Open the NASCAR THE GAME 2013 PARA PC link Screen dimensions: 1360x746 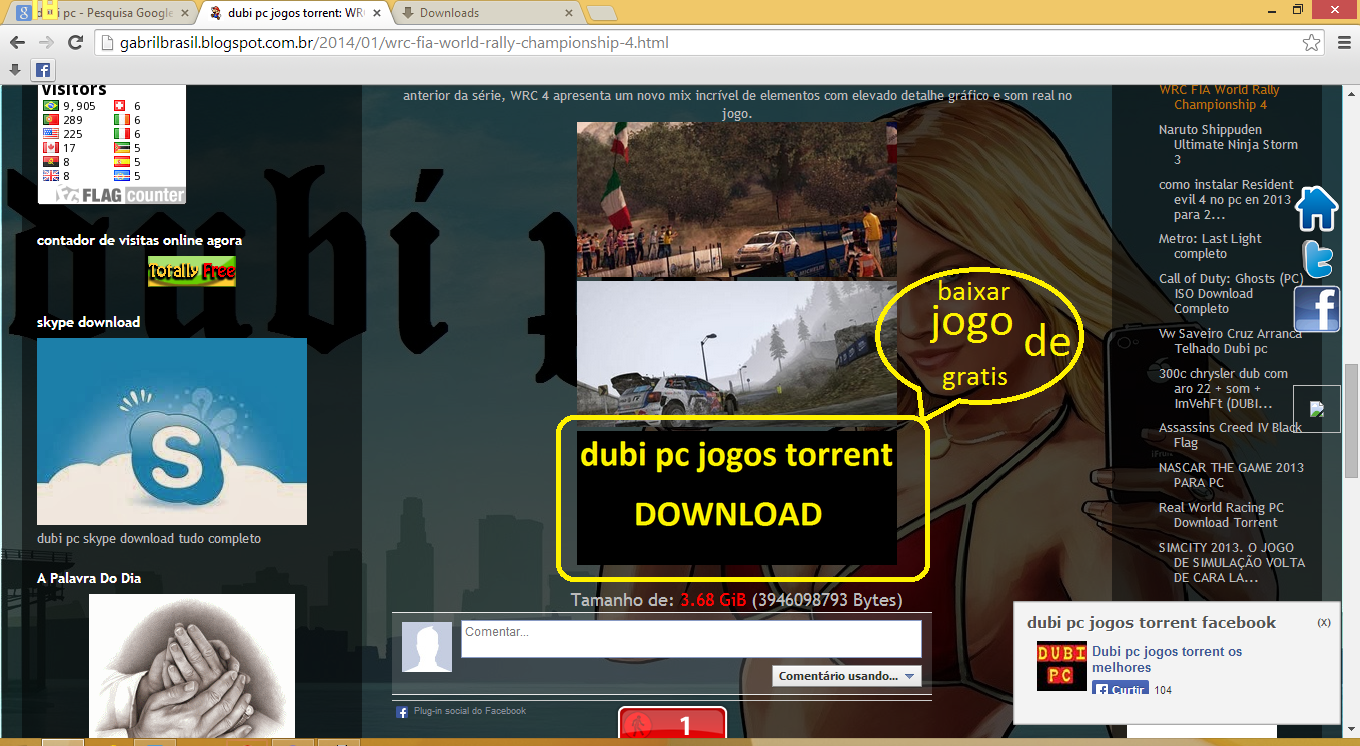1231,475
